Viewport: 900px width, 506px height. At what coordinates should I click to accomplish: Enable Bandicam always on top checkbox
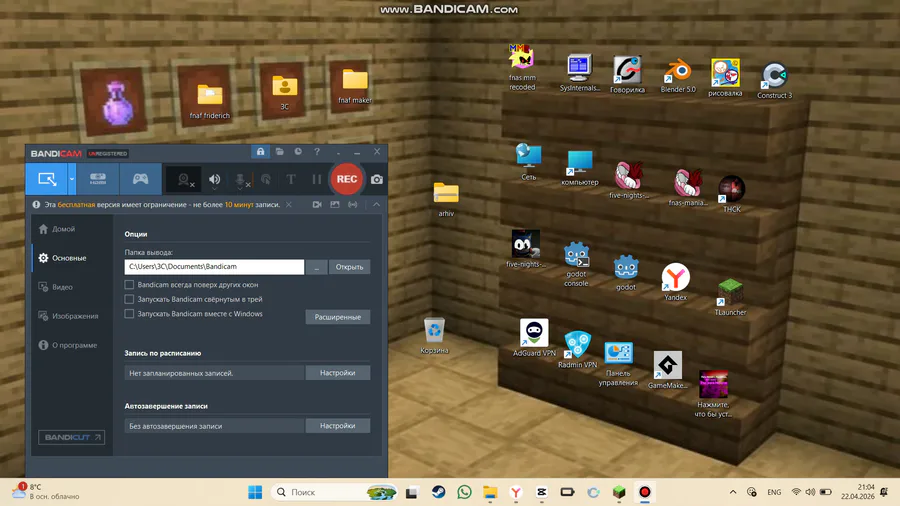coord(129,285)
